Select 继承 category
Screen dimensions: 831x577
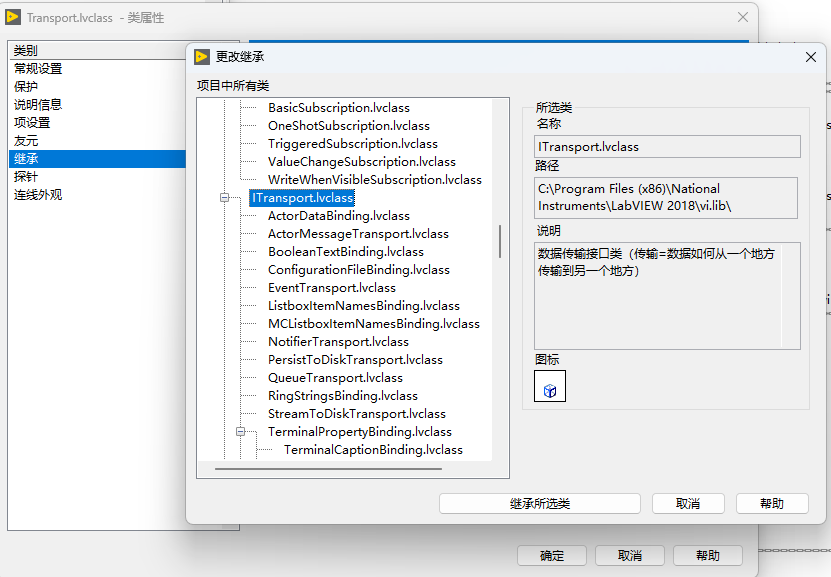click(98, 159)
